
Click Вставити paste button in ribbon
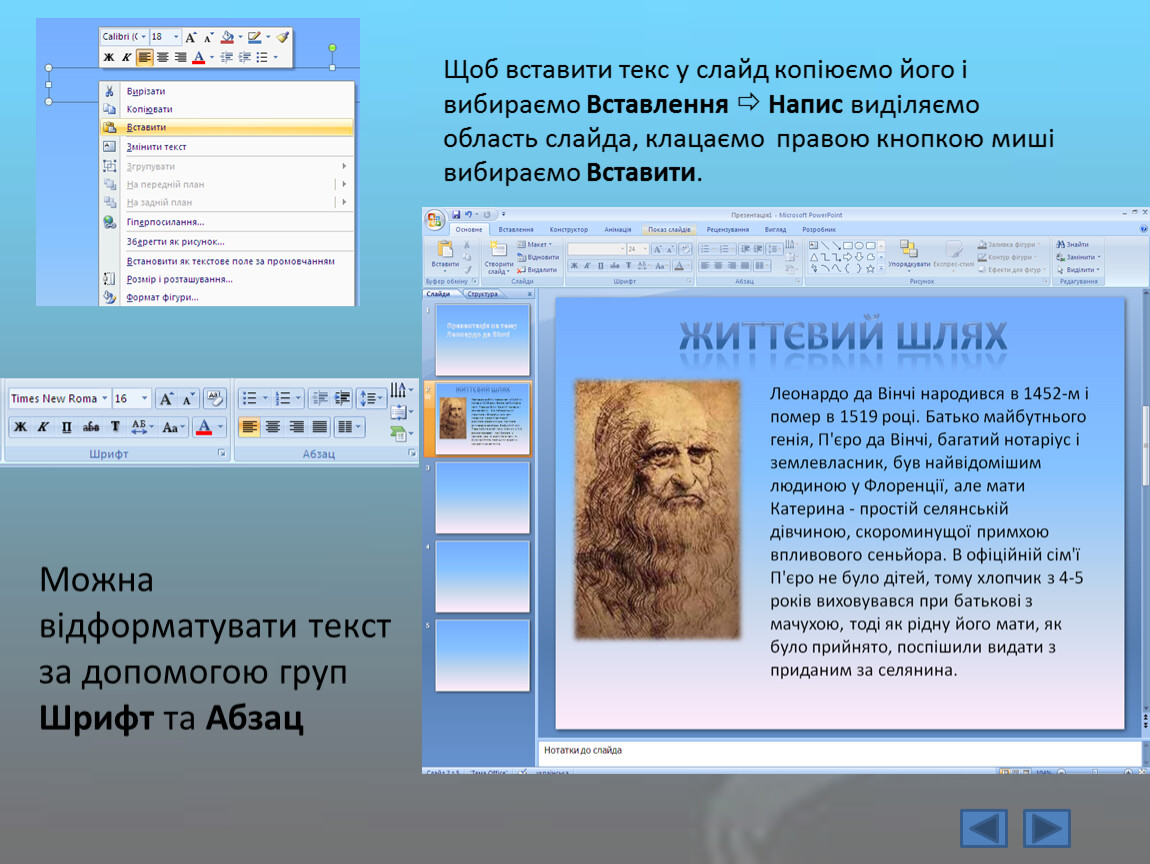pos(445,255)
